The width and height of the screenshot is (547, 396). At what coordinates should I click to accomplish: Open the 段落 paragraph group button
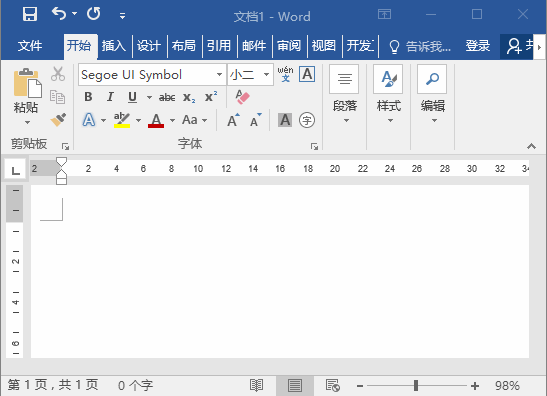pos(344,94)
